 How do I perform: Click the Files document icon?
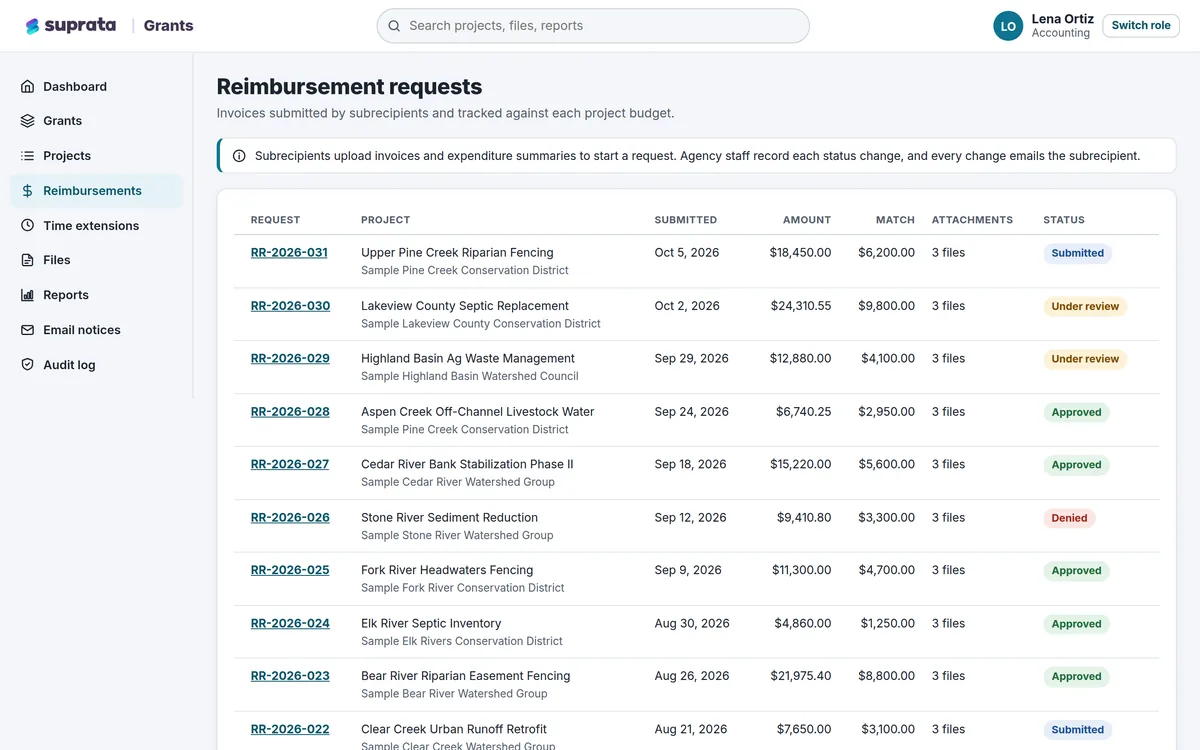coord(28,260)
